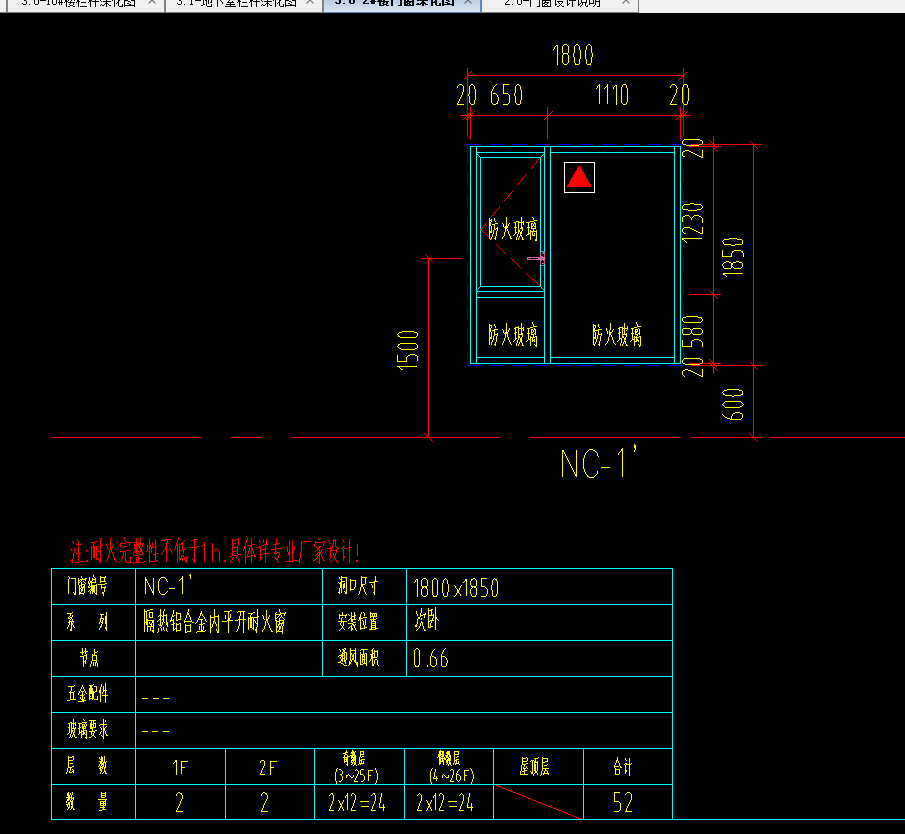
Task: Click the 次卧 installation location cell
Action: point(427,622)
